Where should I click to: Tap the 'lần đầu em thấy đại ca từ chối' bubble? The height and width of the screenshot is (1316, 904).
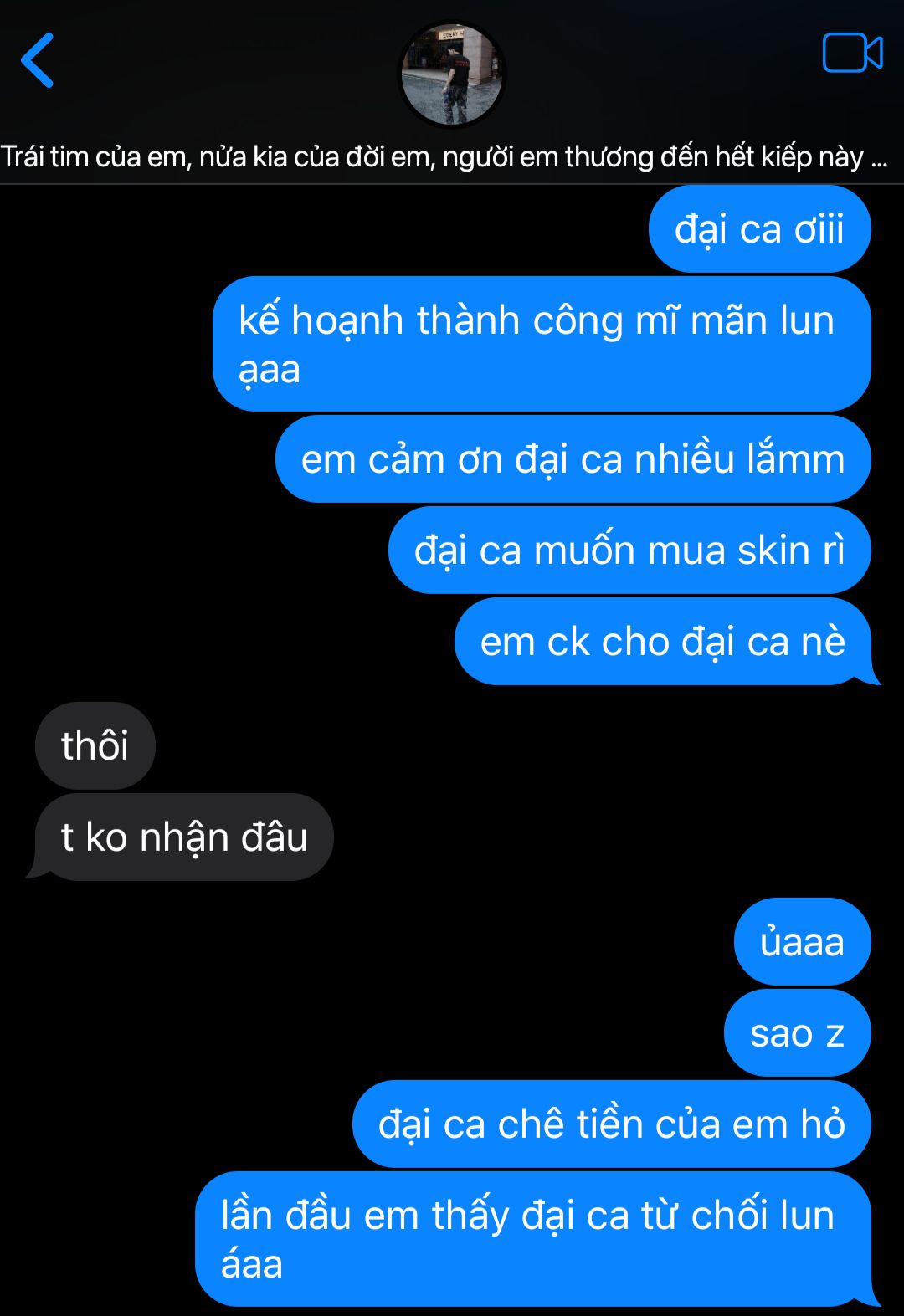click(x=533, y=1239)
